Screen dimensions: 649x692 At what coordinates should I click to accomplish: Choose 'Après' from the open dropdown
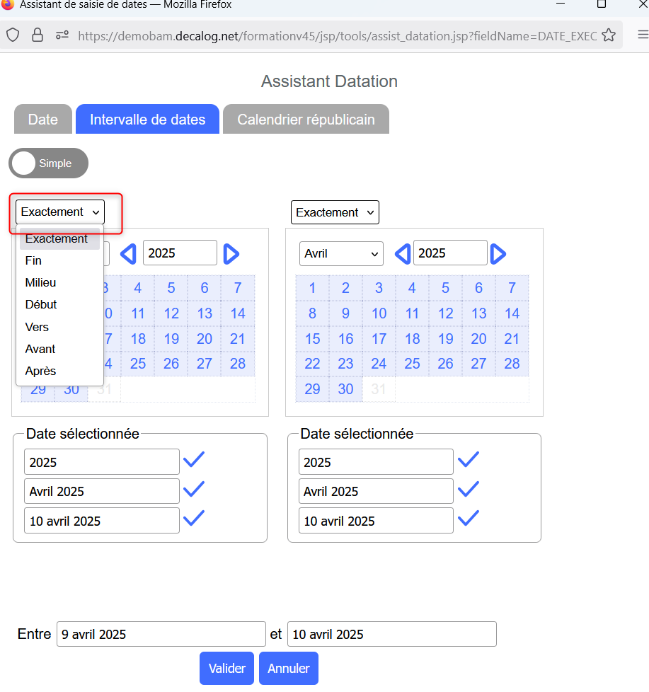(40, 371)
